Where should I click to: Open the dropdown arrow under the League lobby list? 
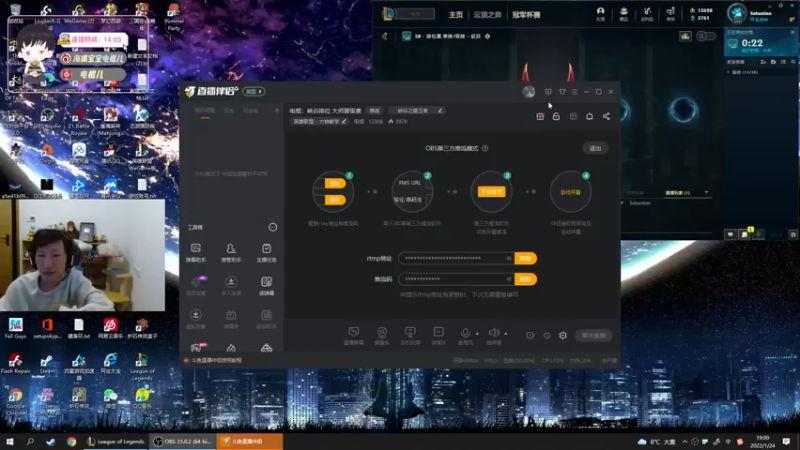click(x=706, y=192)
